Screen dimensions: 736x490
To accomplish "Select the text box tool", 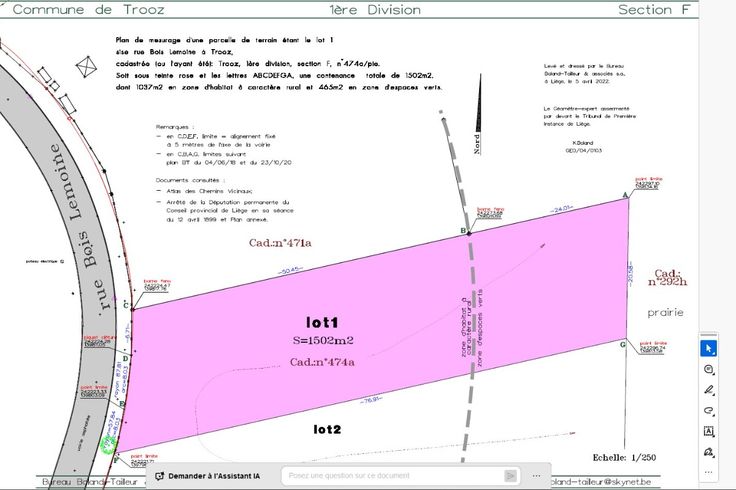I will click(x=709, y=432).
